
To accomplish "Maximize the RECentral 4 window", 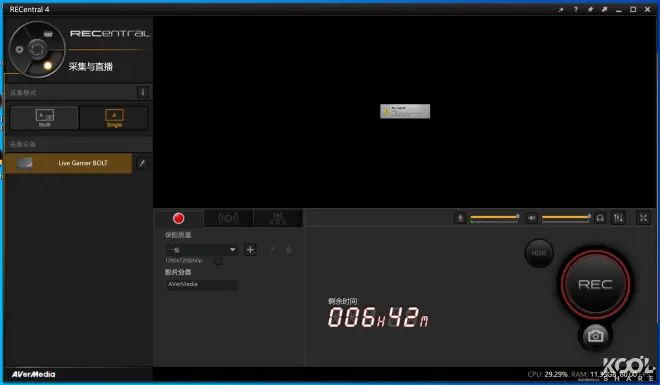I will [x=633, y=9].
